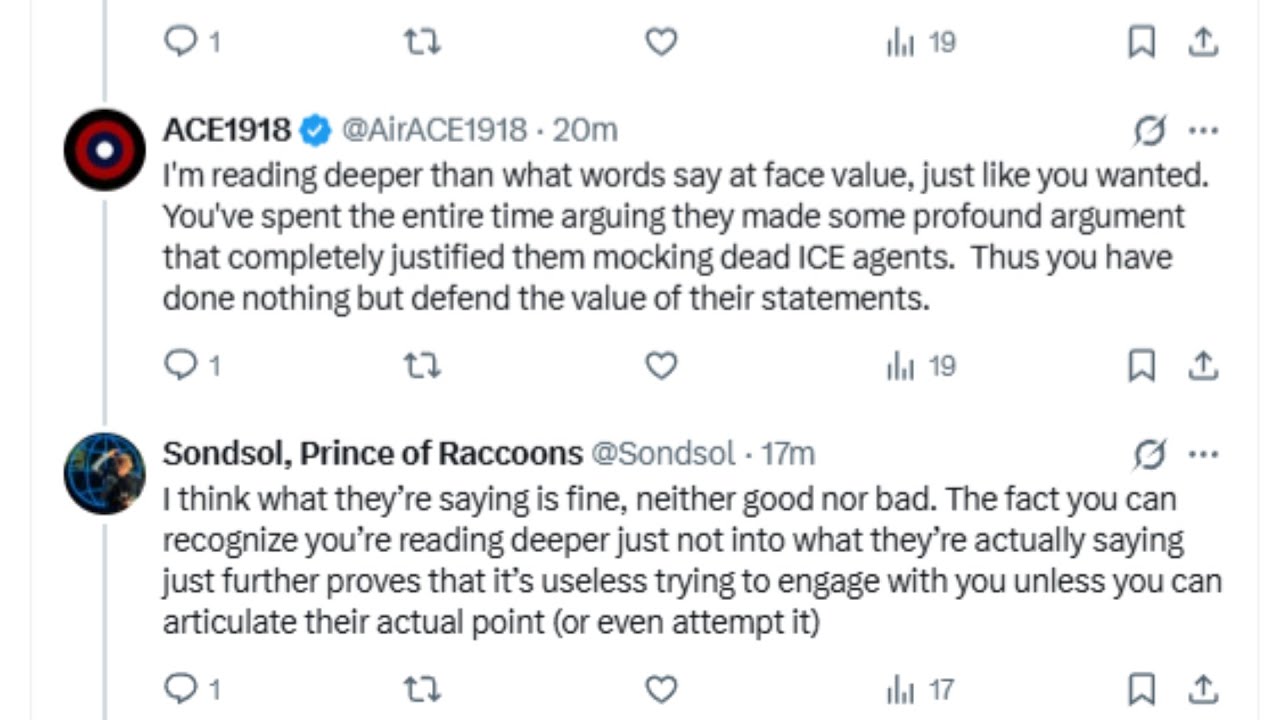Open Sondsol's profile avatar
Screen dimensions: 1280x720
pyautogui.click(x=104, y=474)
